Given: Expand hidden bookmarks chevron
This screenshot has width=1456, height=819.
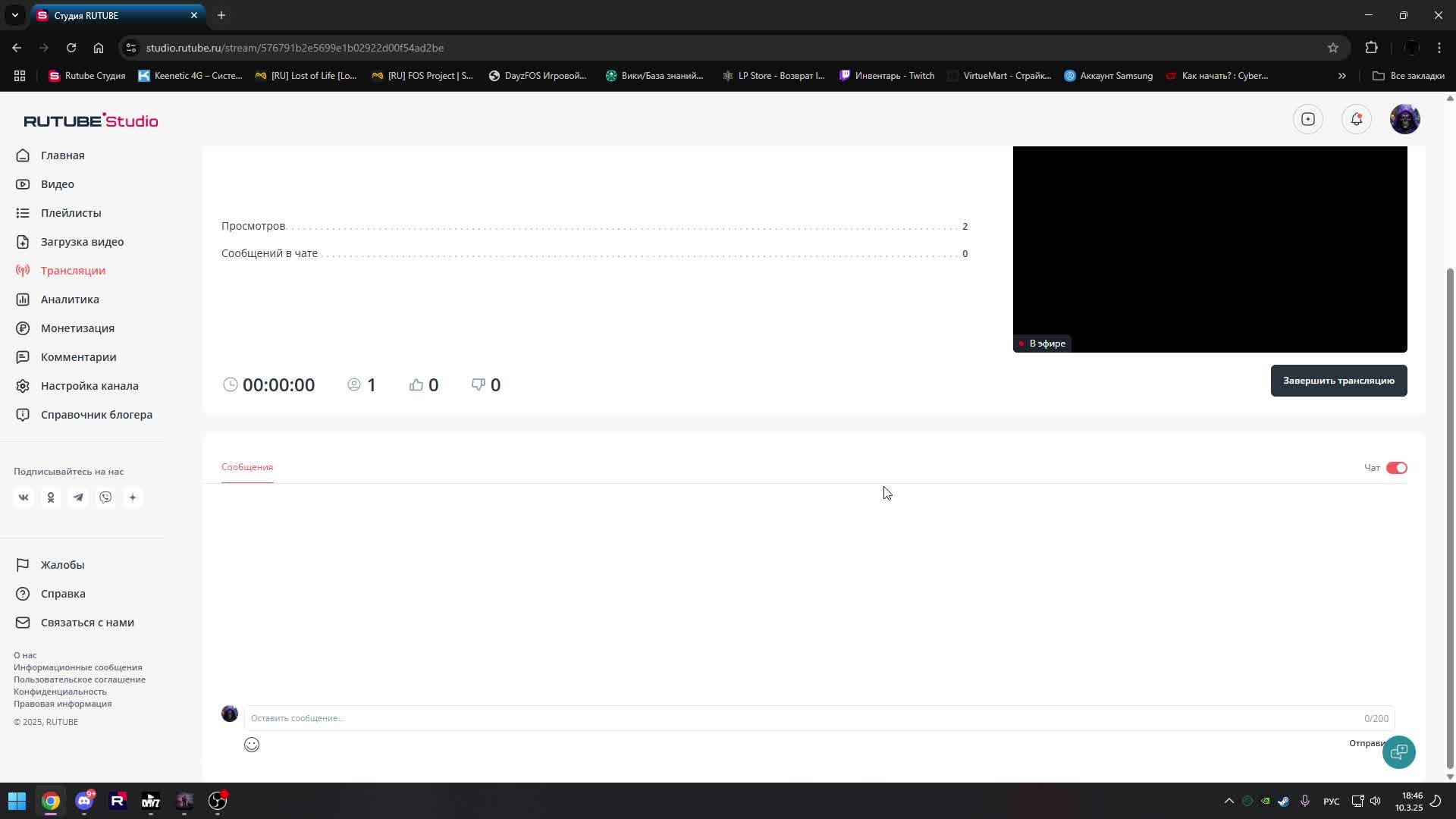Looking at the screenshot, I should pos(1341,76).
